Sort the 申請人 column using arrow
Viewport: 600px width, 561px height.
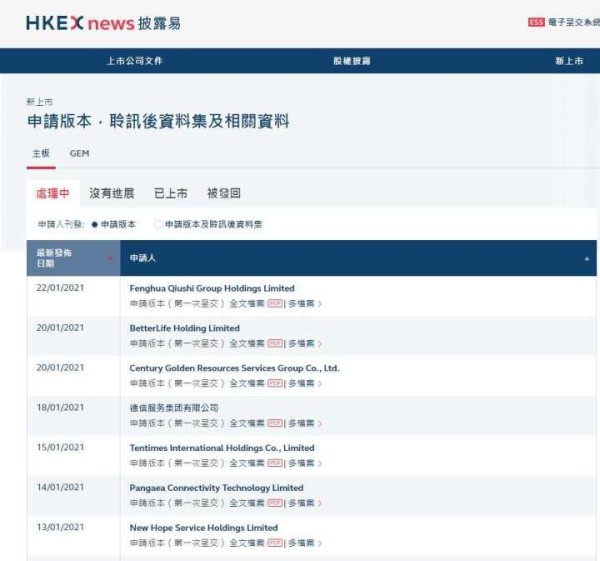pos(586,258)
